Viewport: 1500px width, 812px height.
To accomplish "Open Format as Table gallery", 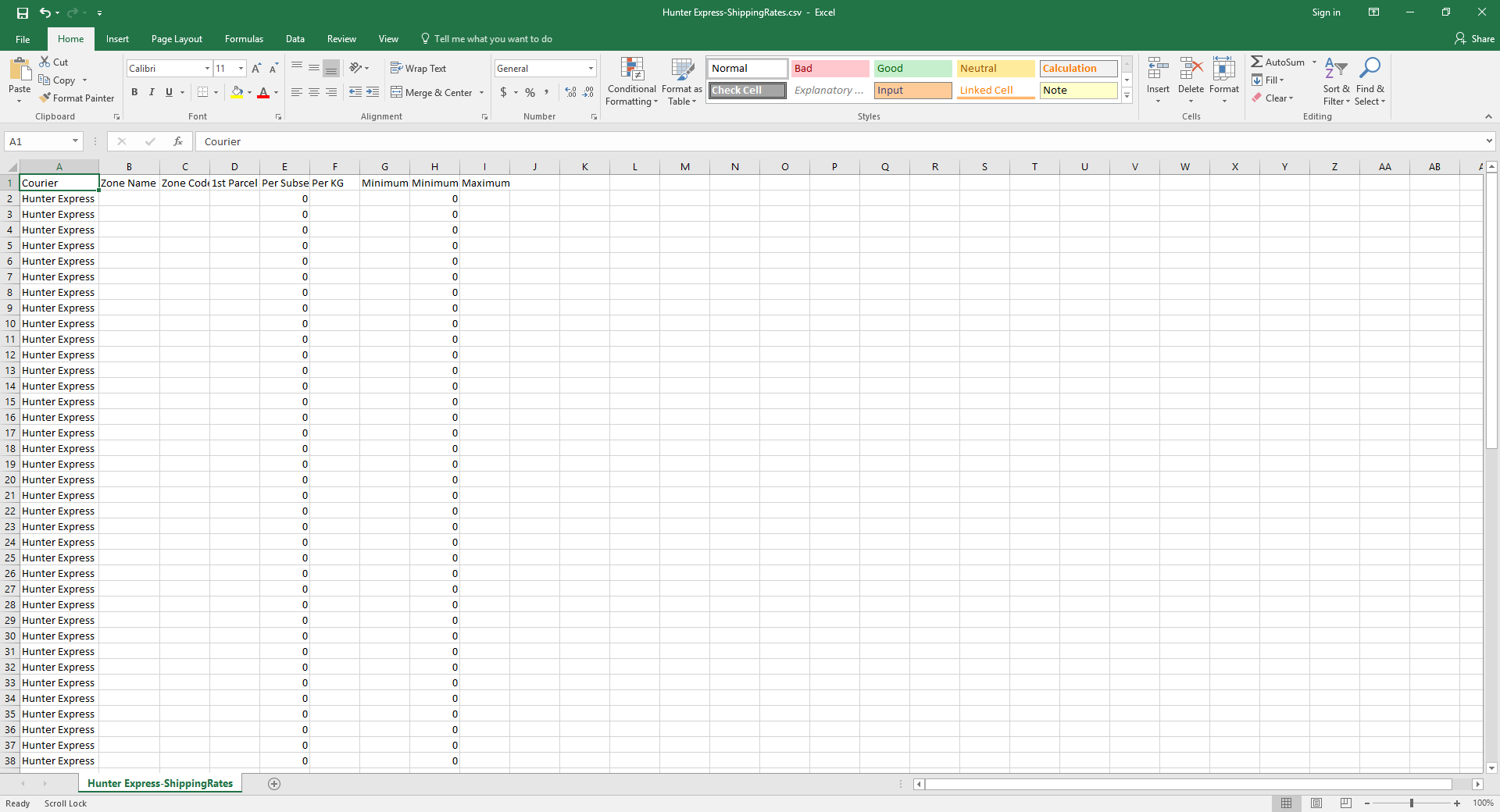I will click(682, 81).
